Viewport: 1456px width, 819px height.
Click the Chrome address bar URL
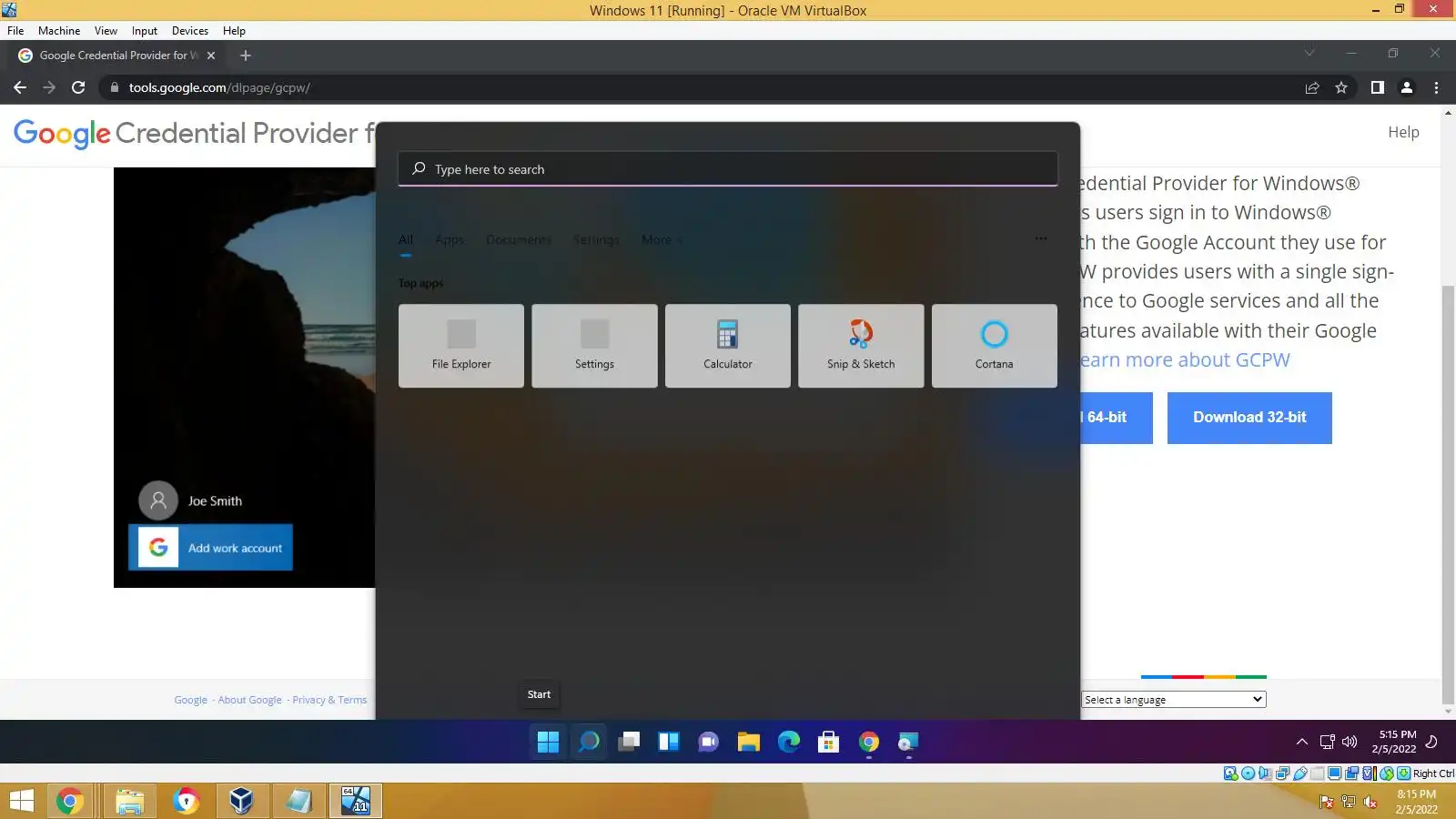pyautogui.click(x=219, y=87)
